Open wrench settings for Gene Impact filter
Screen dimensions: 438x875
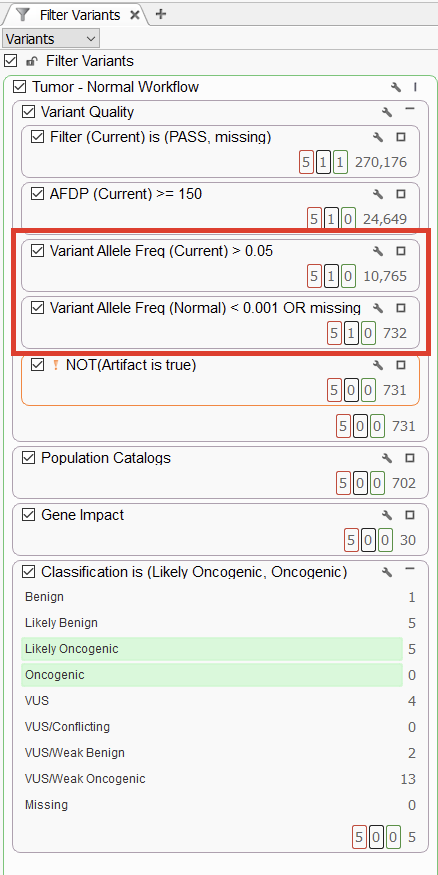tap(387, 515)
